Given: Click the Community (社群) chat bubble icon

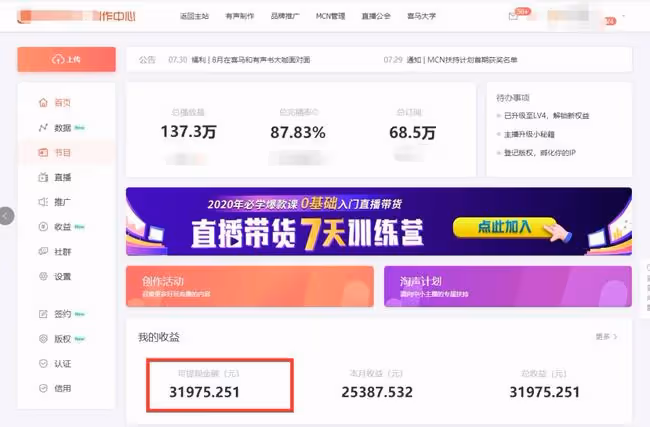Looking at the screenshot, I should tap(43, 251).
